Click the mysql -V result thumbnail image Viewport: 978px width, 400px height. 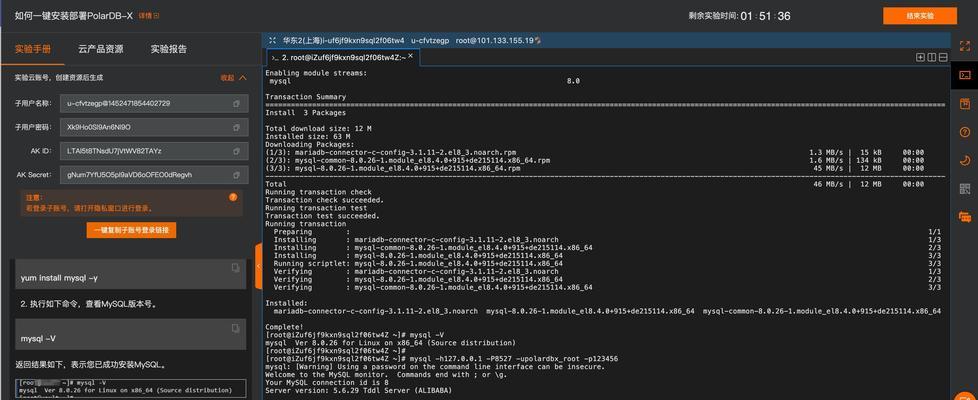click(131, 389)
